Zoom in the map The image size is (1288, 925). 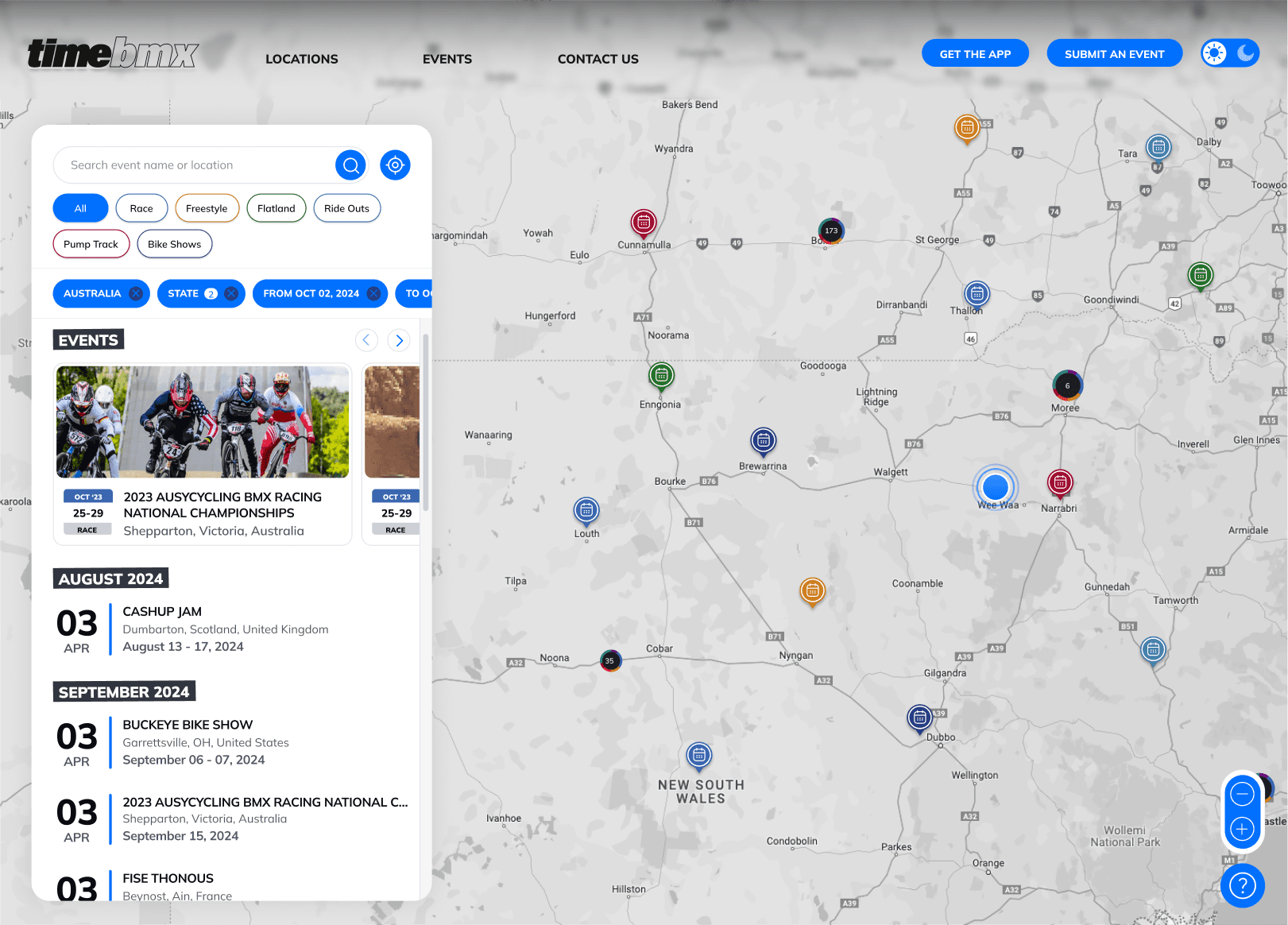click(1242, 830)
